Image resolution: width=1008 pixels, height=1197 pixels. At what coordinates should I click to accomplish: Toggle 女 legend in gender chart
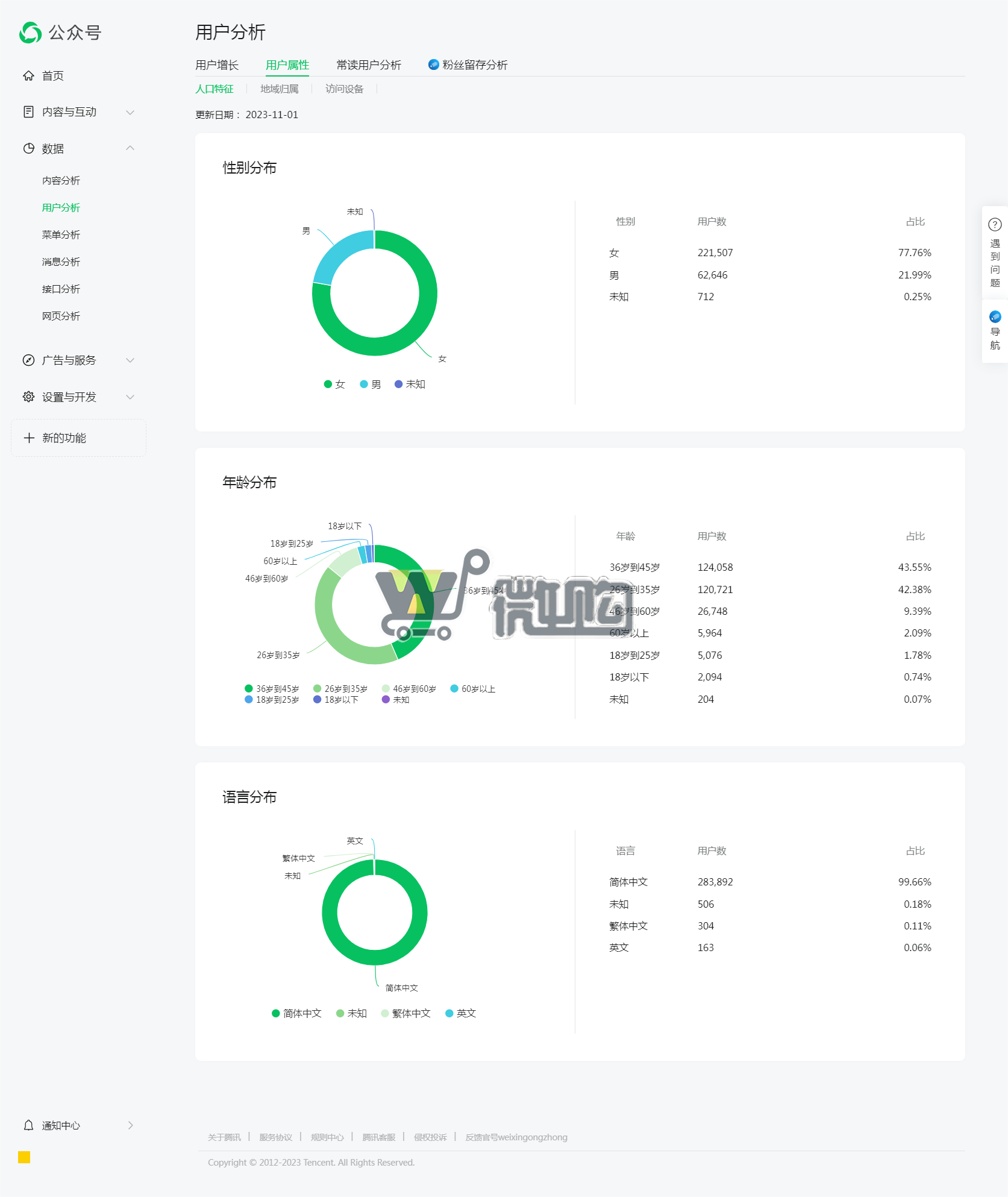pyautogui.click(x=334, y=385)
